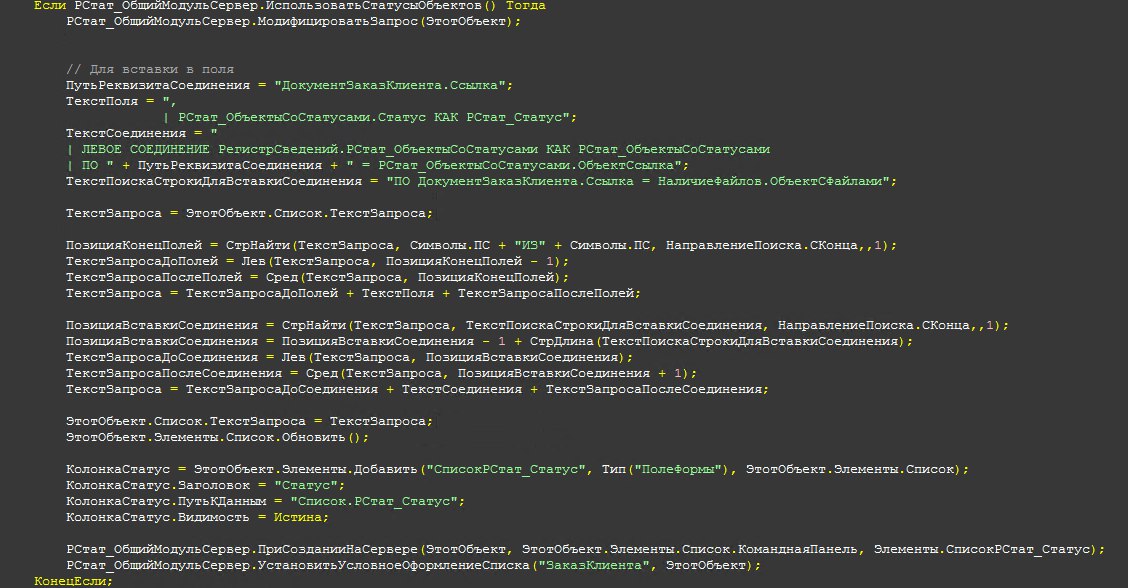Click "ТекстПоля" in the concatenation line
1128x588 pixels.
tap(398, 294)
